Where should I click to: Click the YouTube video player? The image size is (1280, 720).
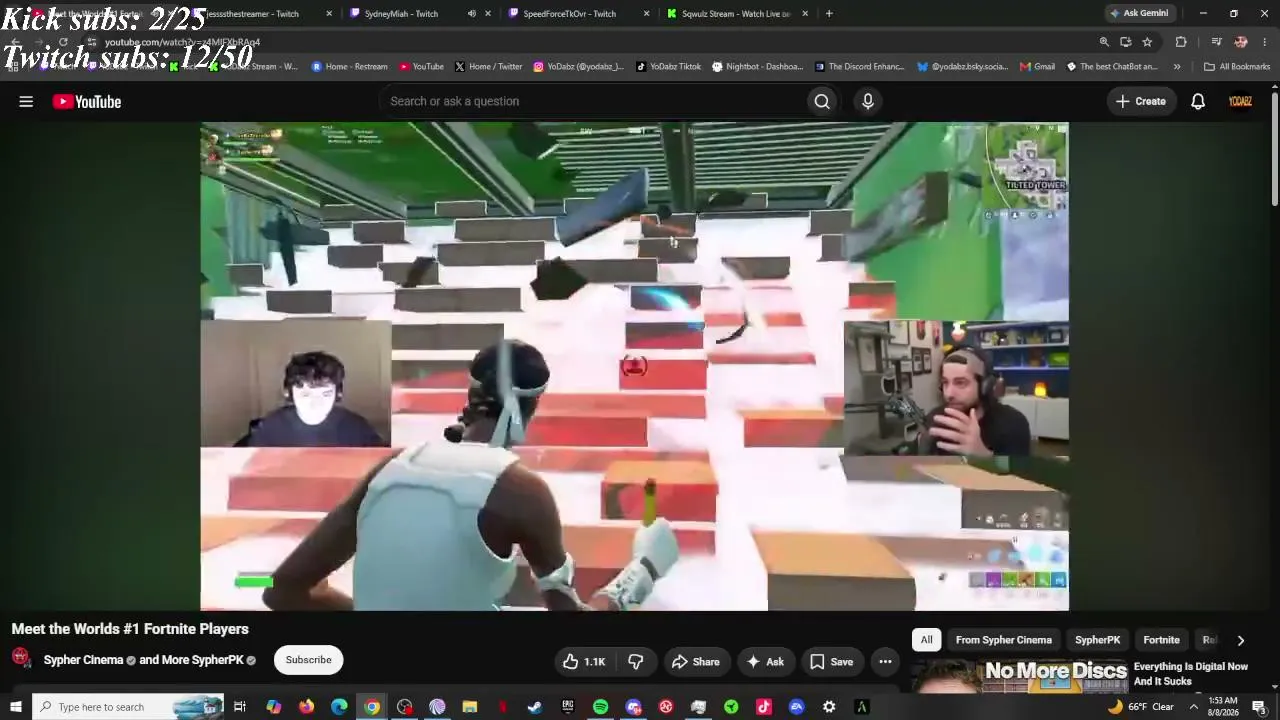coord(634,366)
